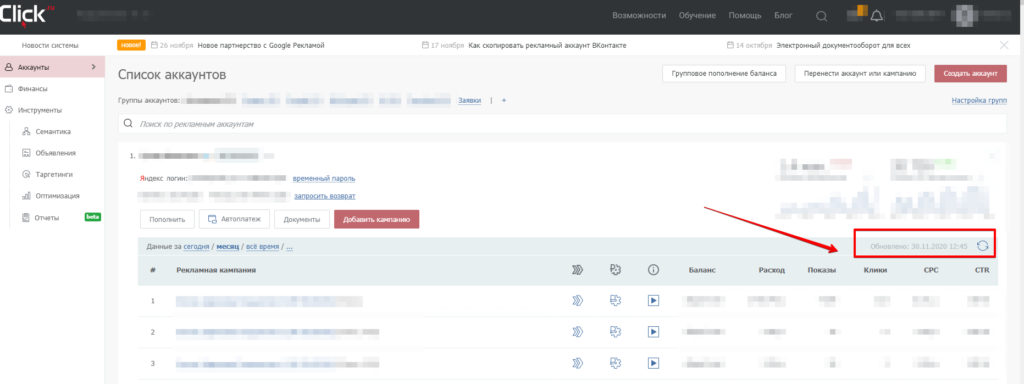Click Перенести аккаунт или кампанию button
Image resolution: width=1024 pixels, height=384 pixels.
tap(860, 74)
